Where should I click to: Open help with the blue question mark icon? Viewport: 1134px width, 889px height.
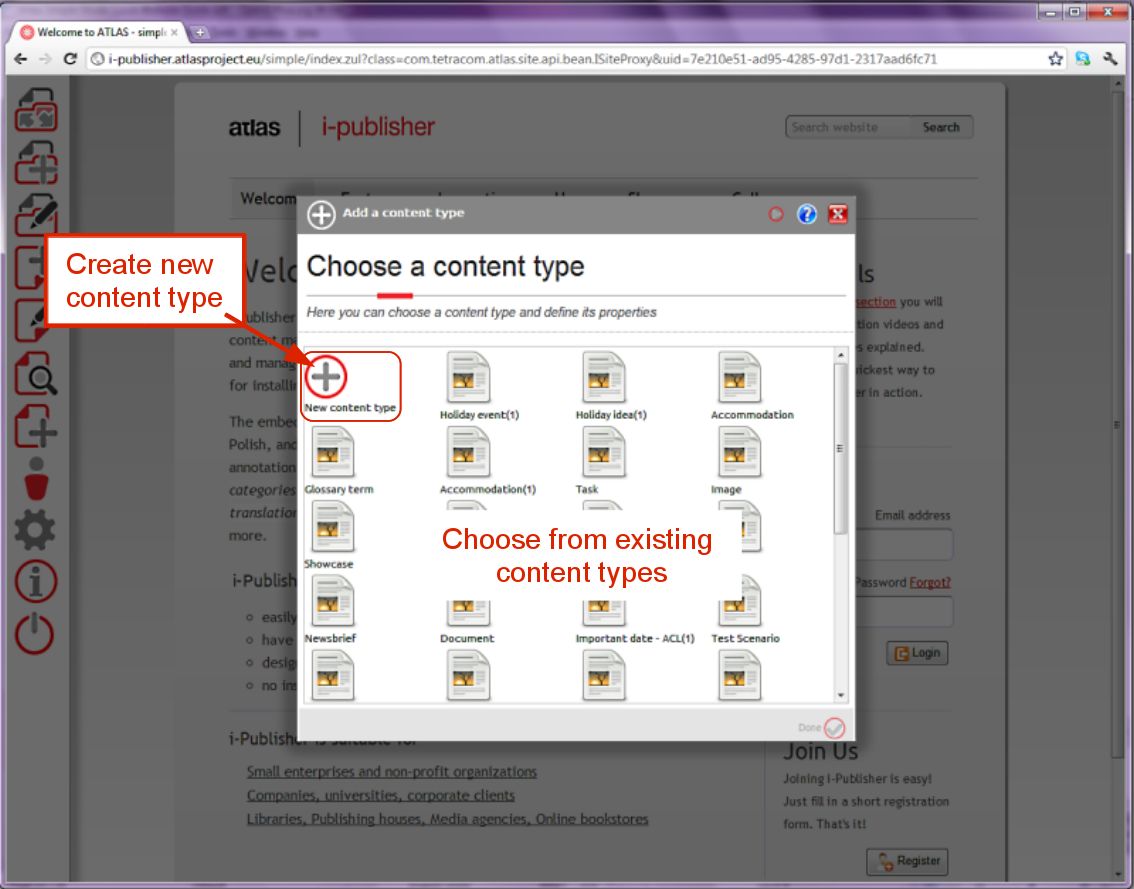806,214
